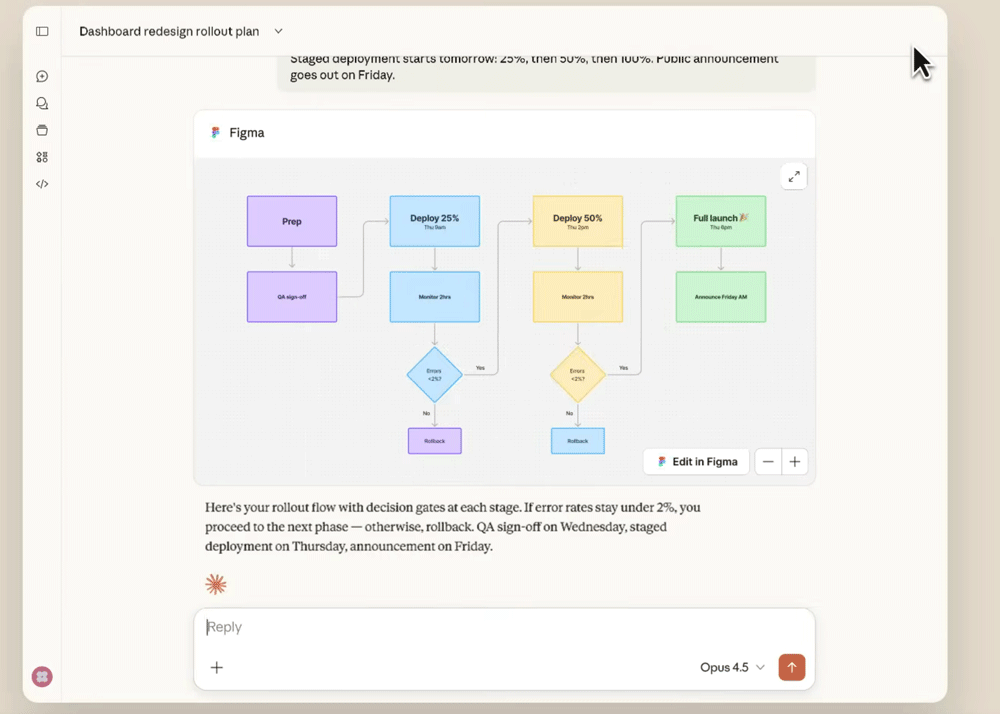This screenshot has height=714, width=1000.
Task: Zoom out the diagram with minus button
Action: click(768, 461)
